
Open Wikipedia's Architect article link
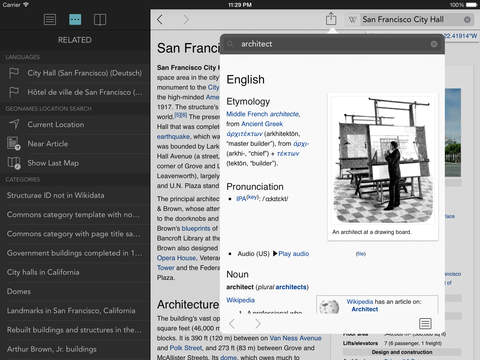tap(365, 309)
